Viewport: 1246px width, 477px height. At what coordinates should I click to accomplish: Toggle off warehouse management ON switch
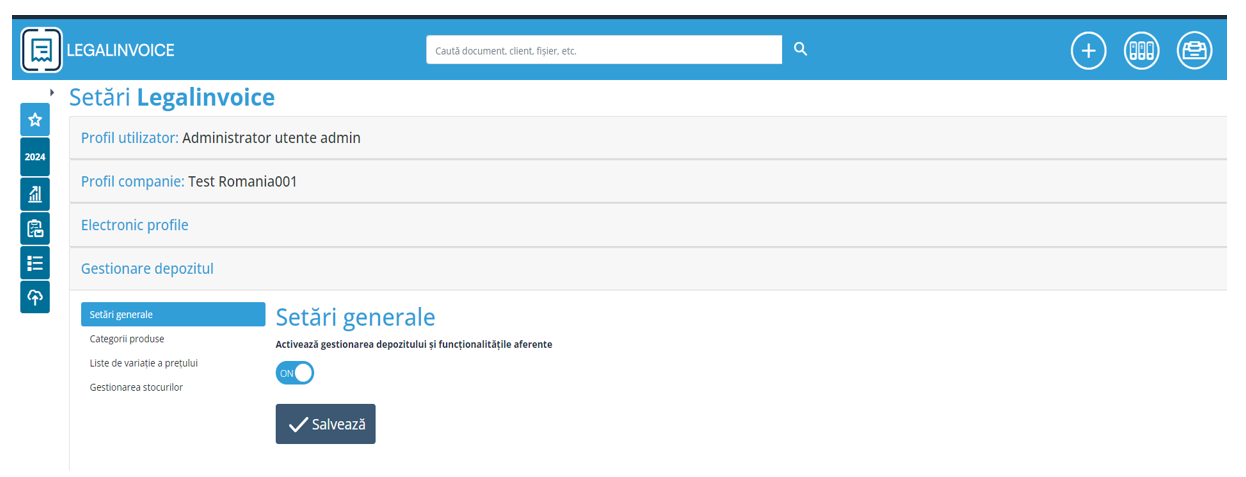point(295,373)
